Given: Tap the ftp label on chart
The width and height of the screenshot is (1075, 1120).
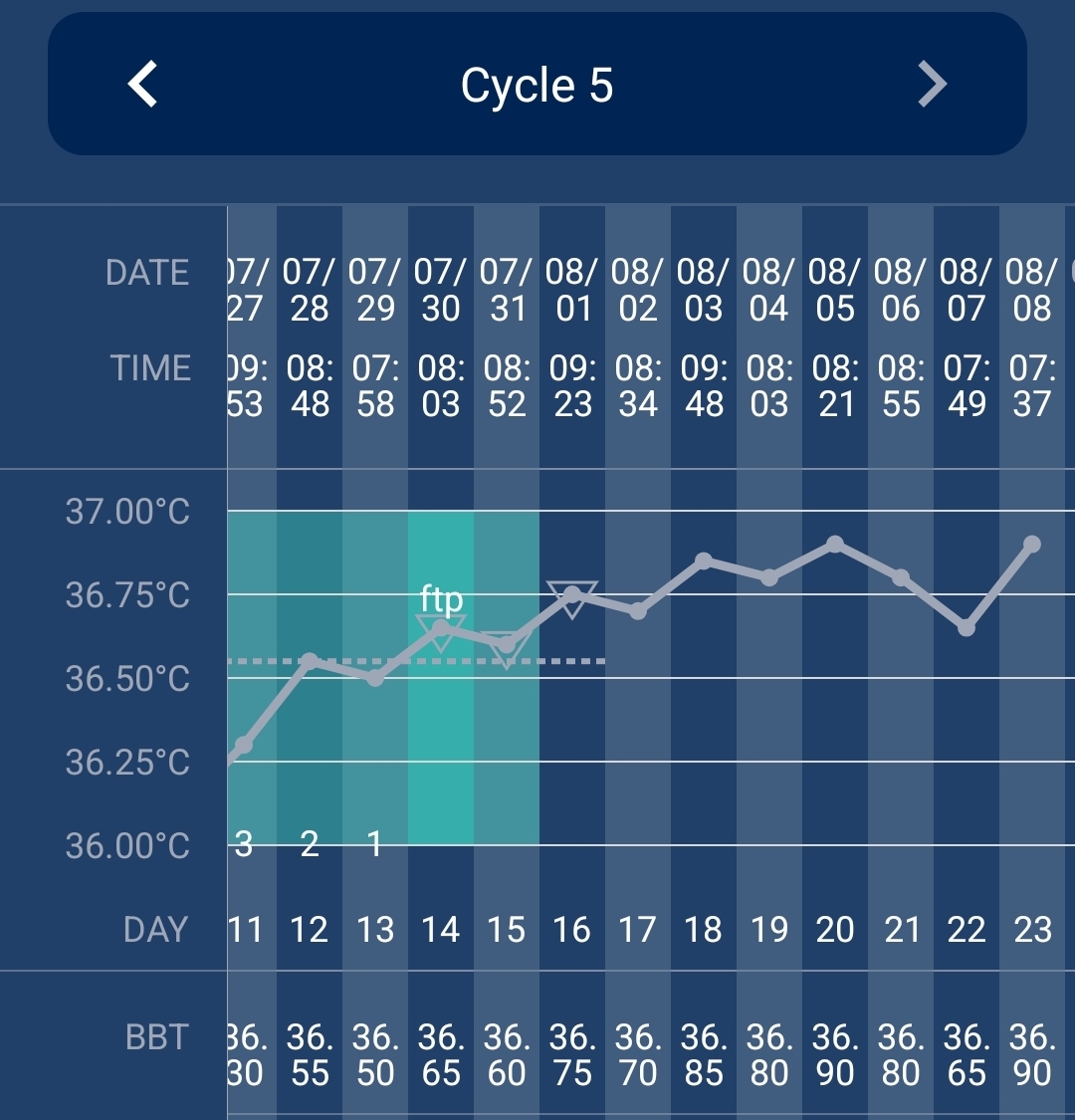Looking at the screenshot, I should tap(441, 599).
